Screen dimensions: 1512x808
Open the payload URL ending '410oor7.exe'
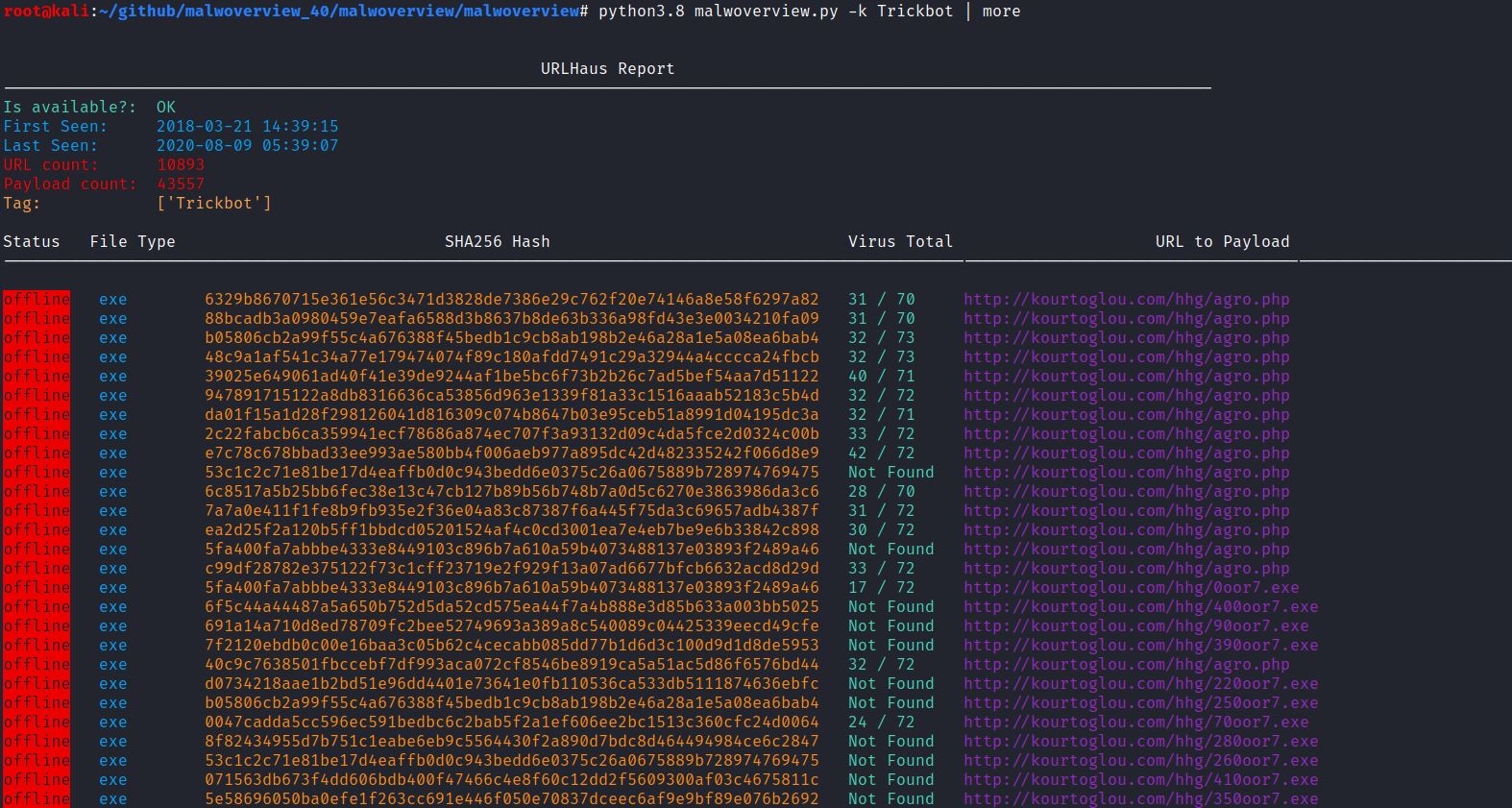click(x=1140, y=780)
